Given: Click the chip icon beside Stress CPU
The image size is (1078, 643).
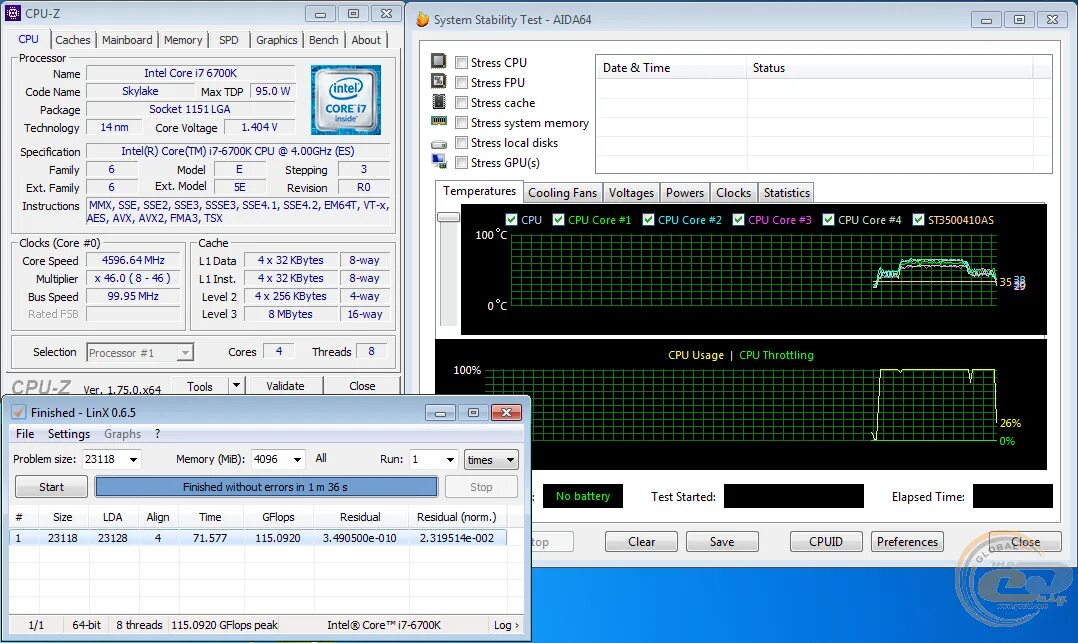Looking at the screenshot, I should coord(439,61).
